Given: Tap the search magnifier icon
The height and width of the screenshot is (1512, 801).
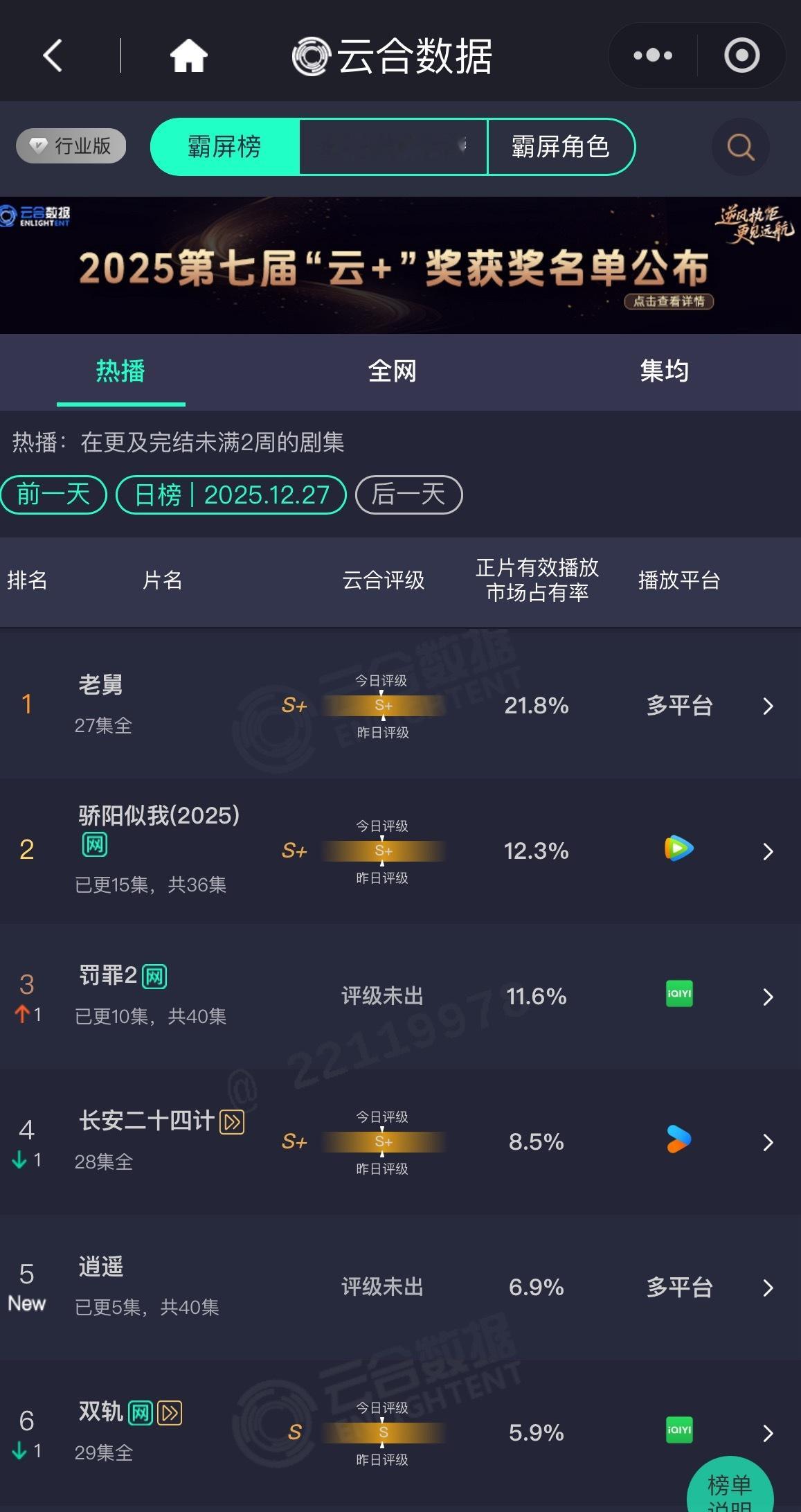Looking at the screenshot, I should (x=740, y=147).
